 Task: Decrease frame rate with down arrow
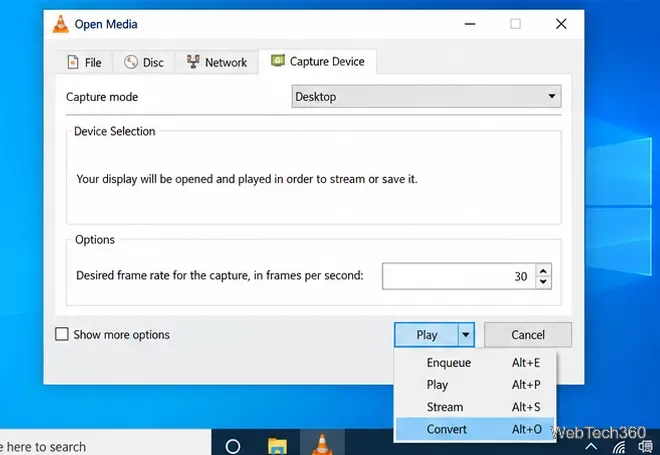[x=543, y=282]
